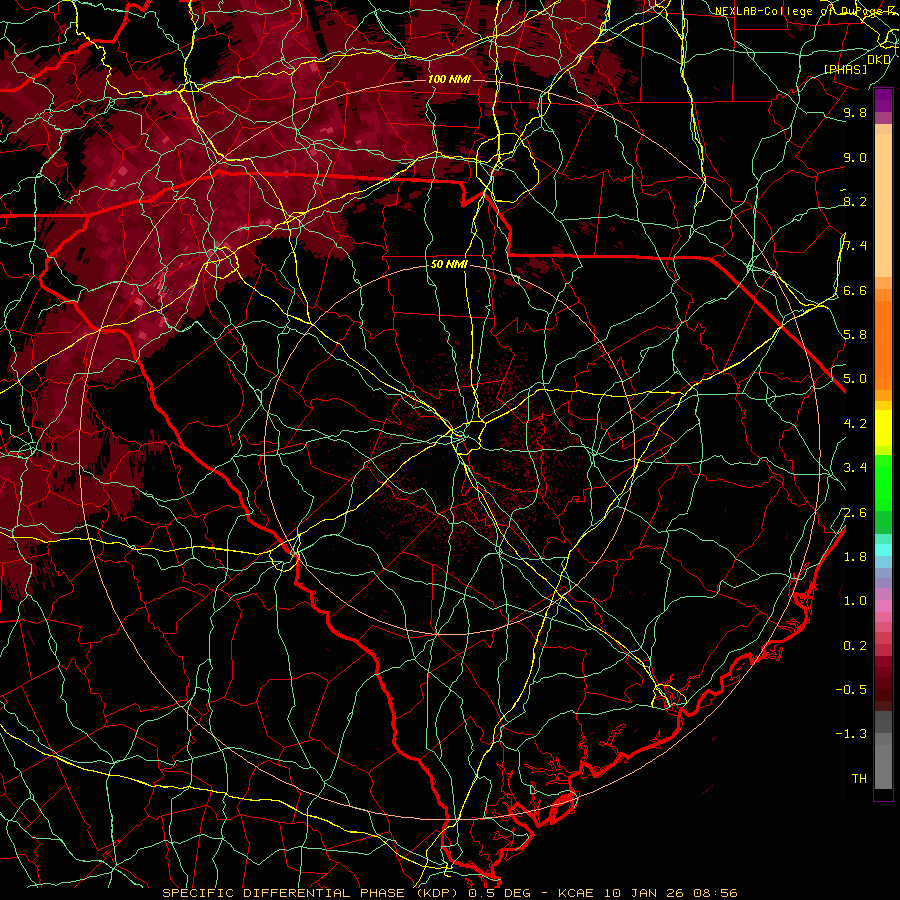The image size is (900, 900).
Task: Click the 1.0 value on the color scale
Action: point(855,601)
